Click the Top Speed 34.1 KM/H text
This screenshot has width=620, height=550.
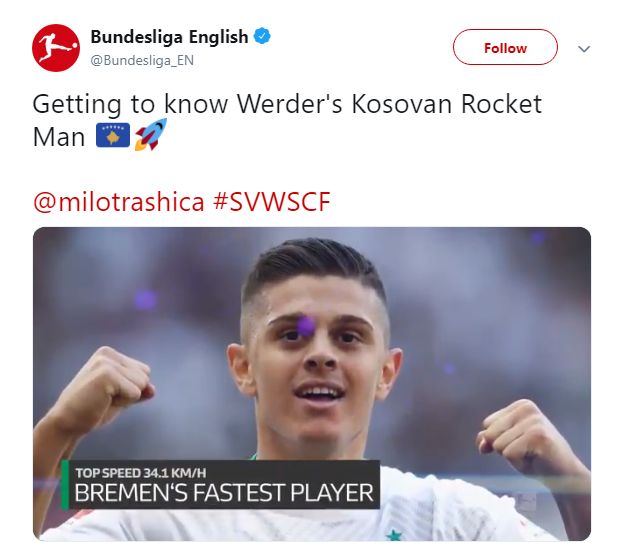141,473
